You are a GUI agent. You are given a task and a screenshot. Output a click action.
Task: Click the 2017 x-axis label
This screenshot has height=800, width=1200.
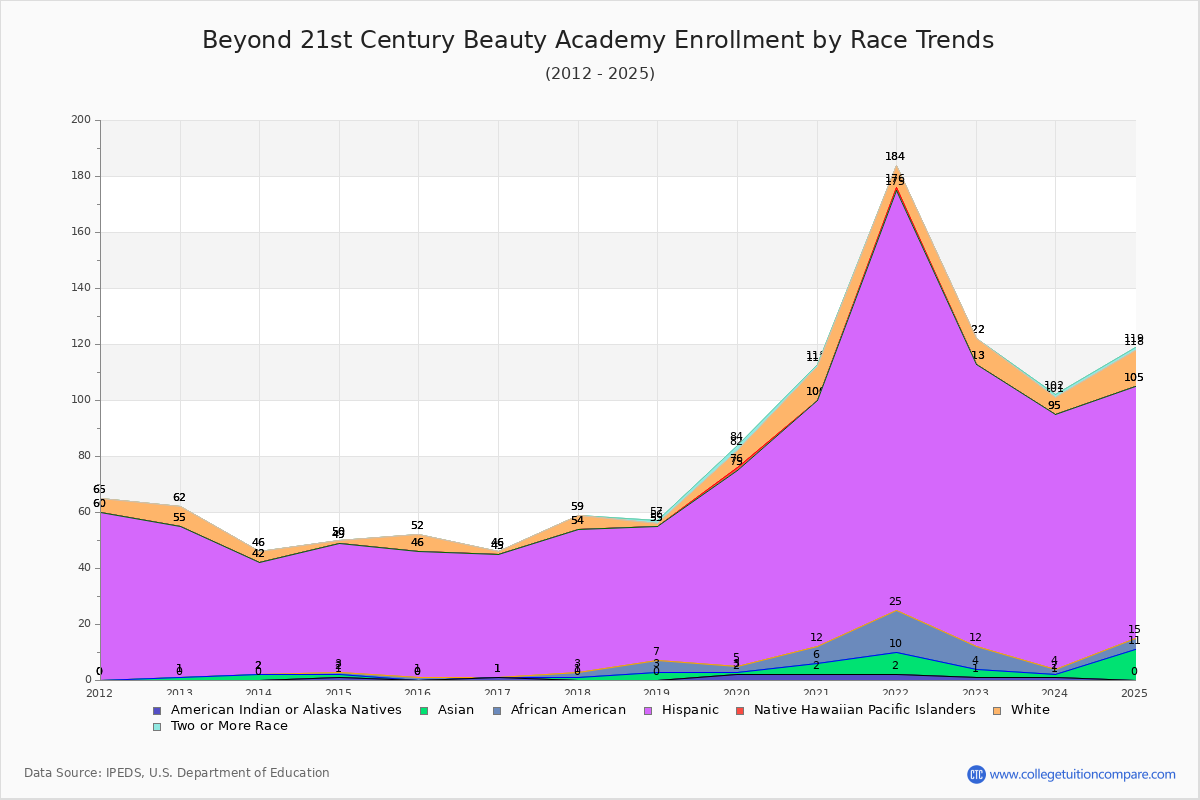(498, 692)
